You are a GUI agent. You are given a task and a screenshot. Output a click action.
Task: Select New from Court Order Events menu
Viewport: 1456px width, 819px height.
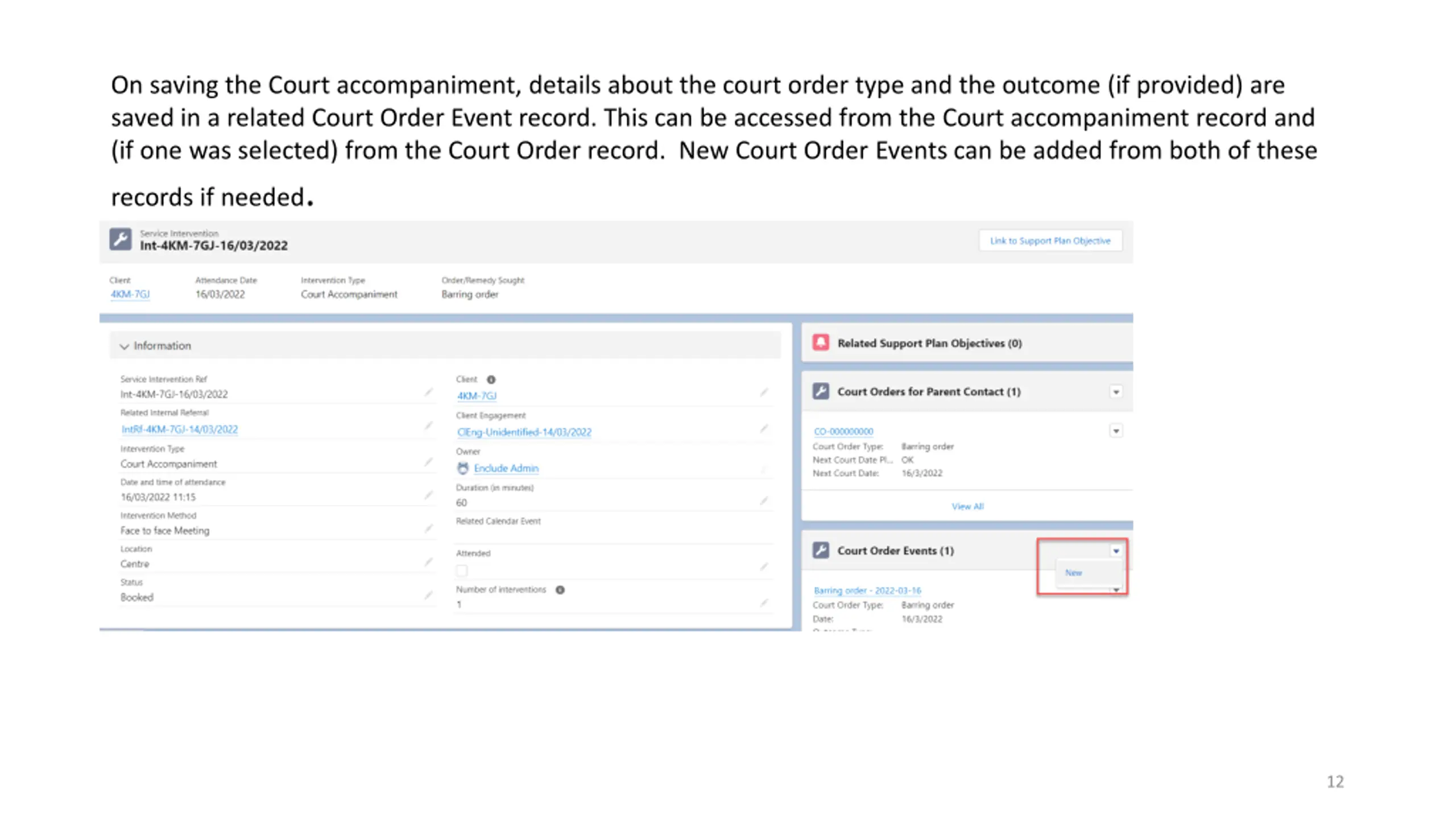pyautogui.click(x=1073, y=573)
